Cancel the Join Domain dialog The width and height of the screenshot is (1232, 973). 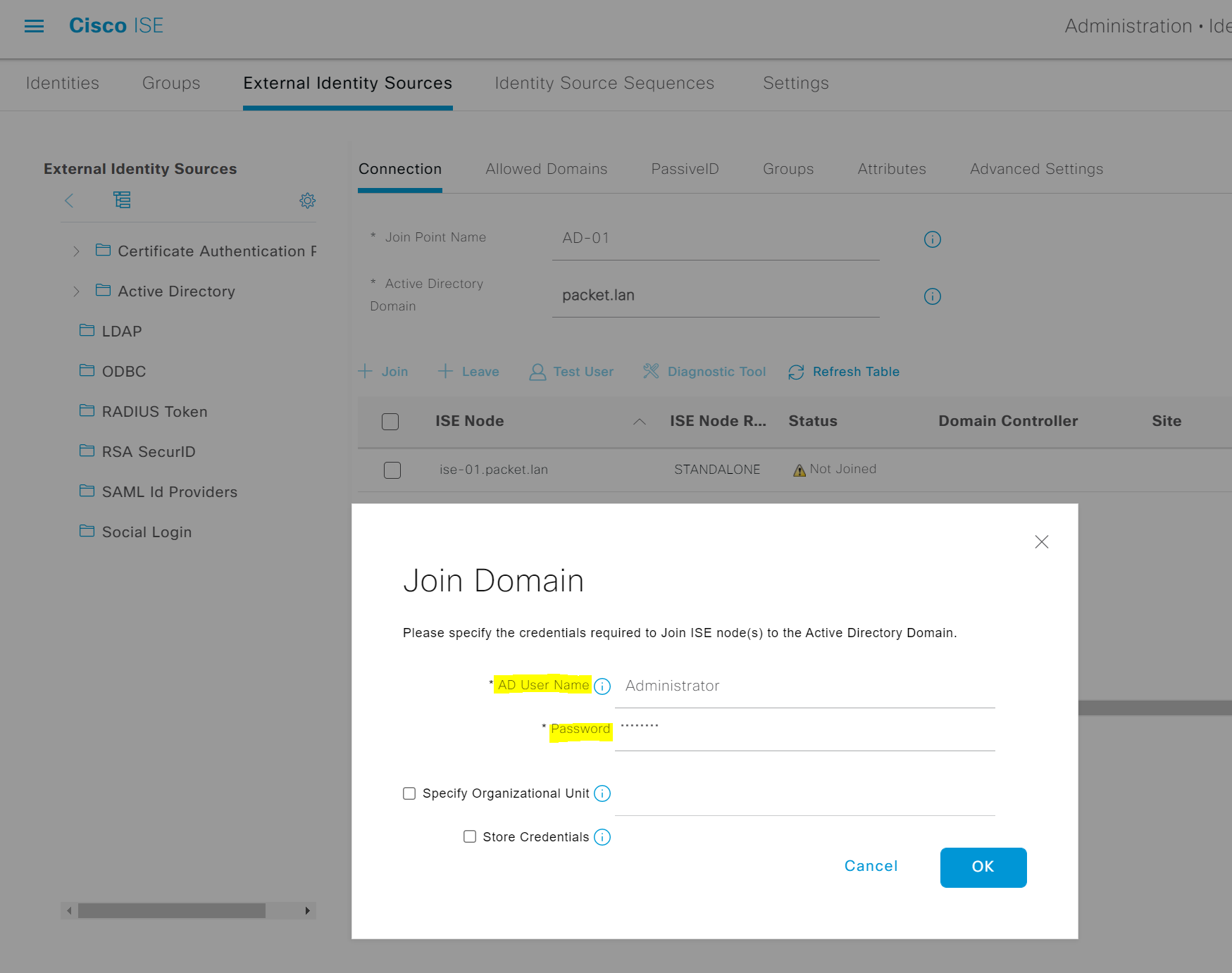click(871, 866)
